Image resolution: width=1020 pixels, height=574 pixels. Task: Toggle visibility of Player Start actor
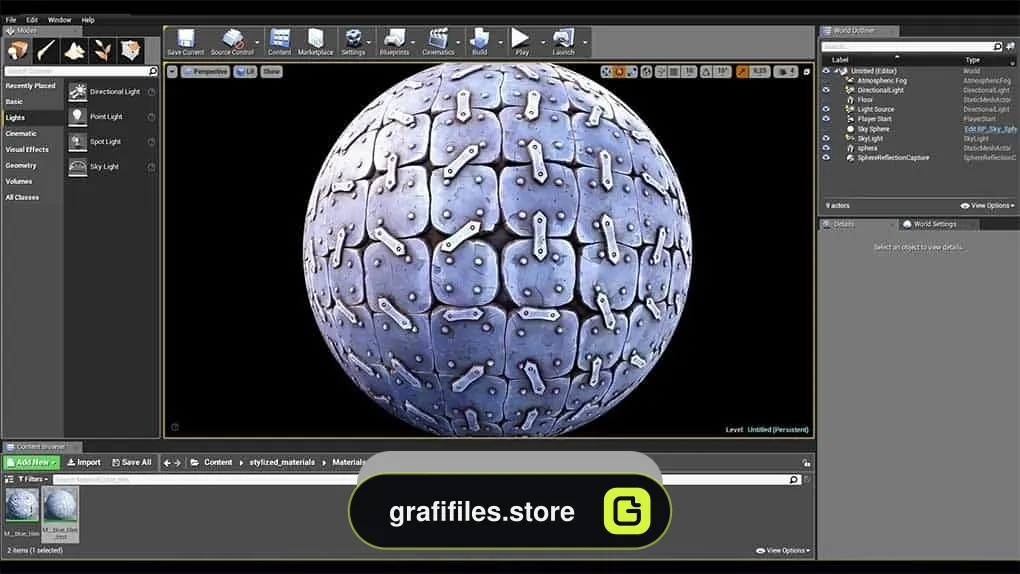[x=826, y=119]
